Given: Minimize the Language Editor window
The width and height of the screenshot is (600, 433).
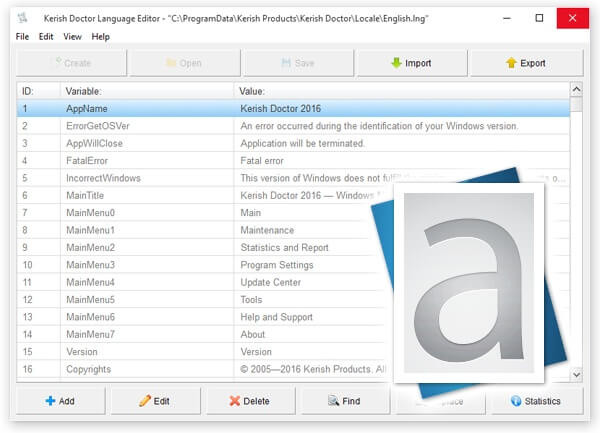Looking at the screenshot, I should (507, 18).
